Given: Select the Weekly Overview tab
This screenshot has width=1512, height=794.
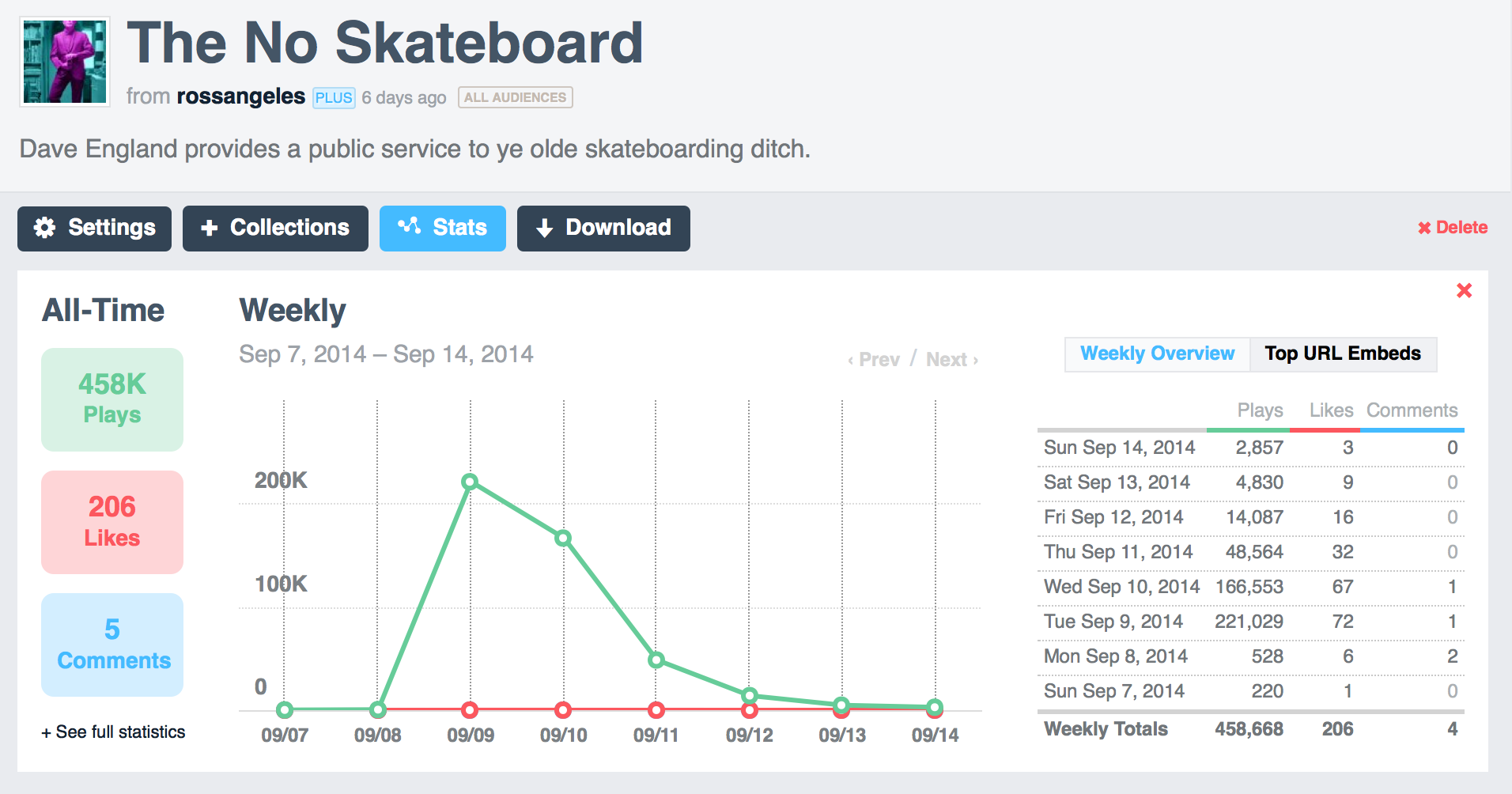Looking at the screenshot, I should (x=1157, y=354).
